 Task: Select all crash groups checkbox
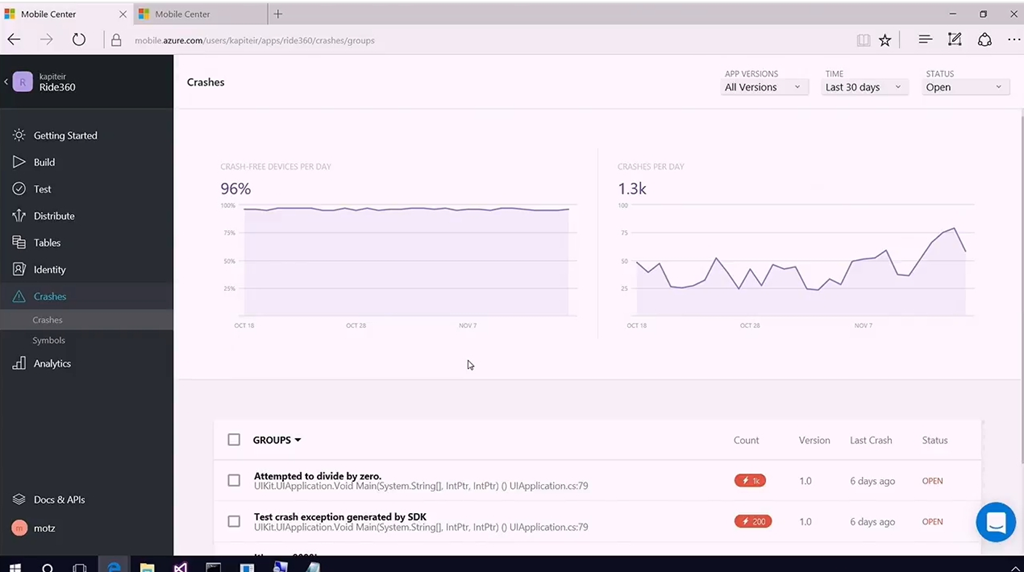pyautogui.click(x=234, y=440)
